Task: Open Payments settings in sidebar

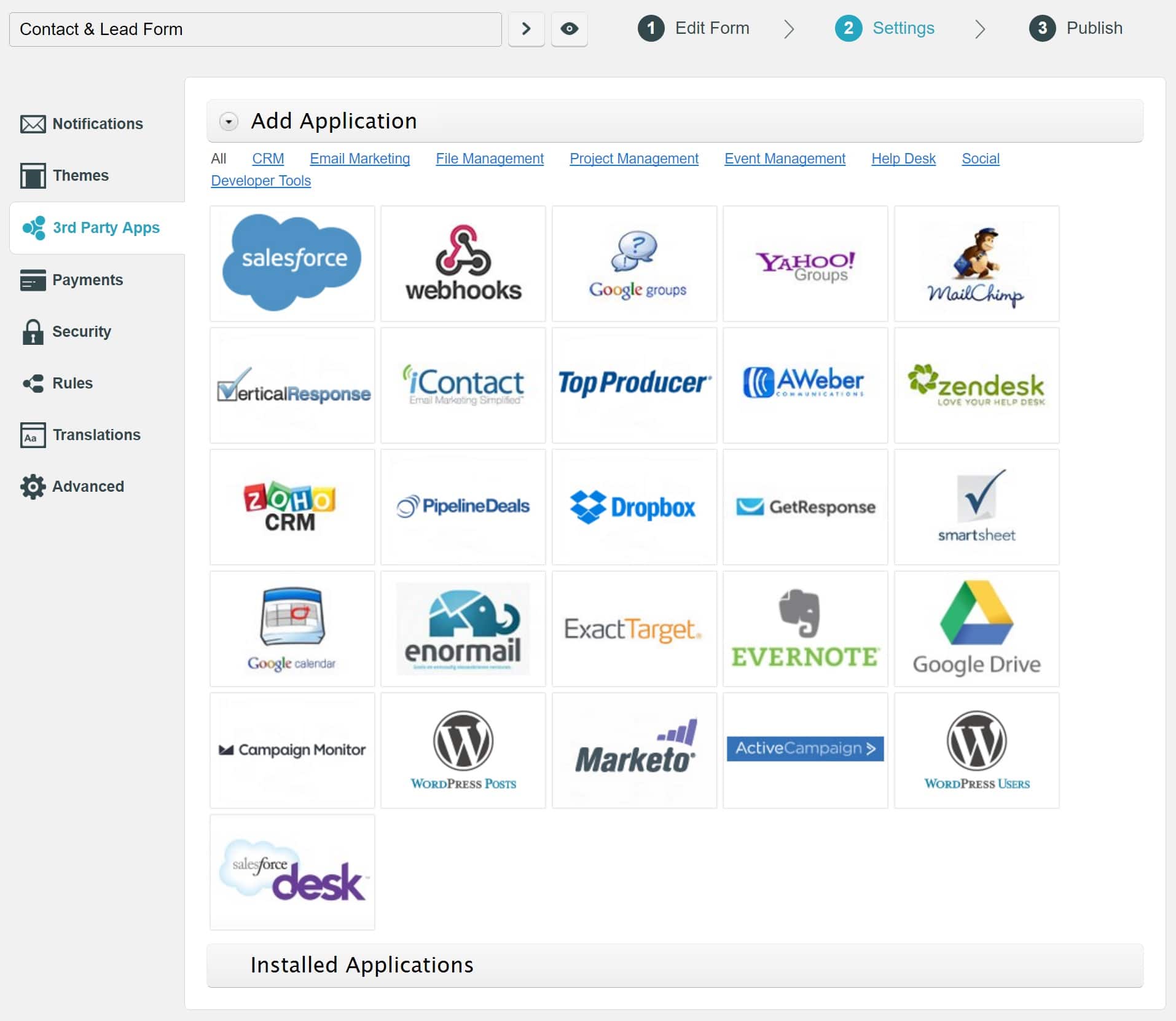Action: click(71, 280)
